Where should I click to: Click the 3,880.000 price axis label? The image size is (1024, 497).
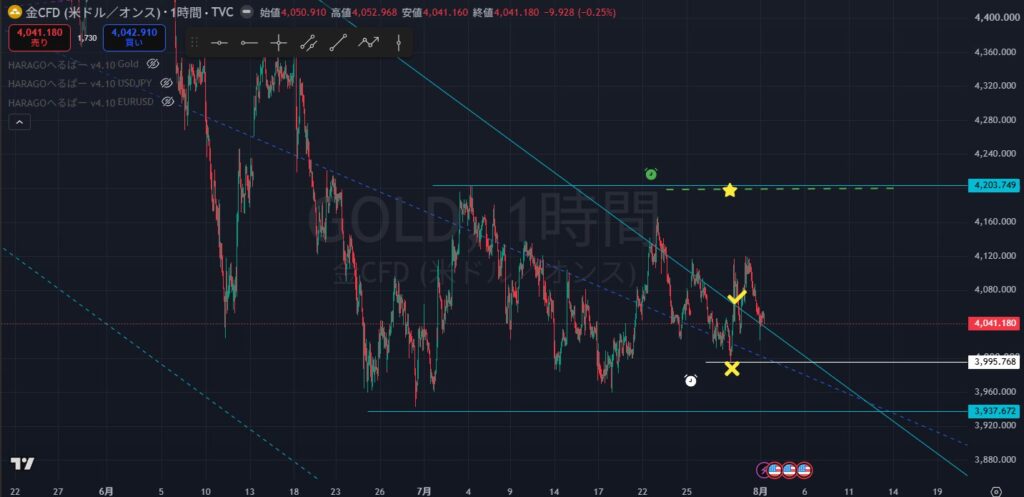[x=995, y=459]
